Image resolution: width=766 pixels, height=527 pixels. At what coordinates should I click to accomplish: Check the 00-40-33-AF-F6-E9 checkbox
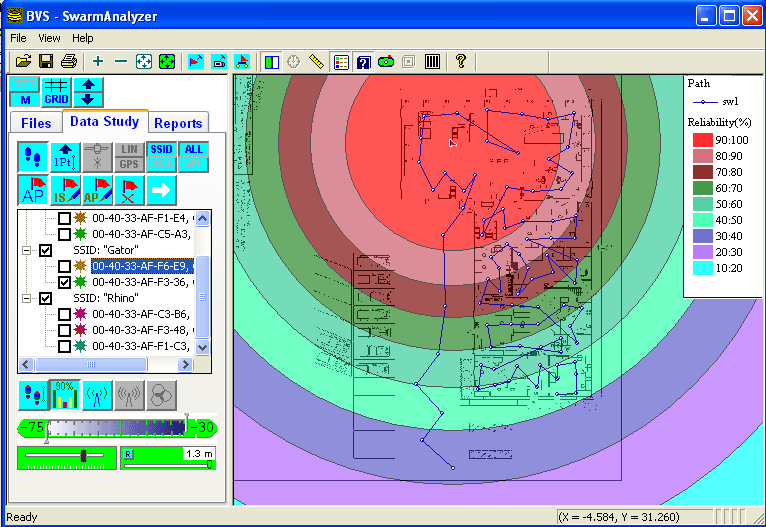[65, 267]
